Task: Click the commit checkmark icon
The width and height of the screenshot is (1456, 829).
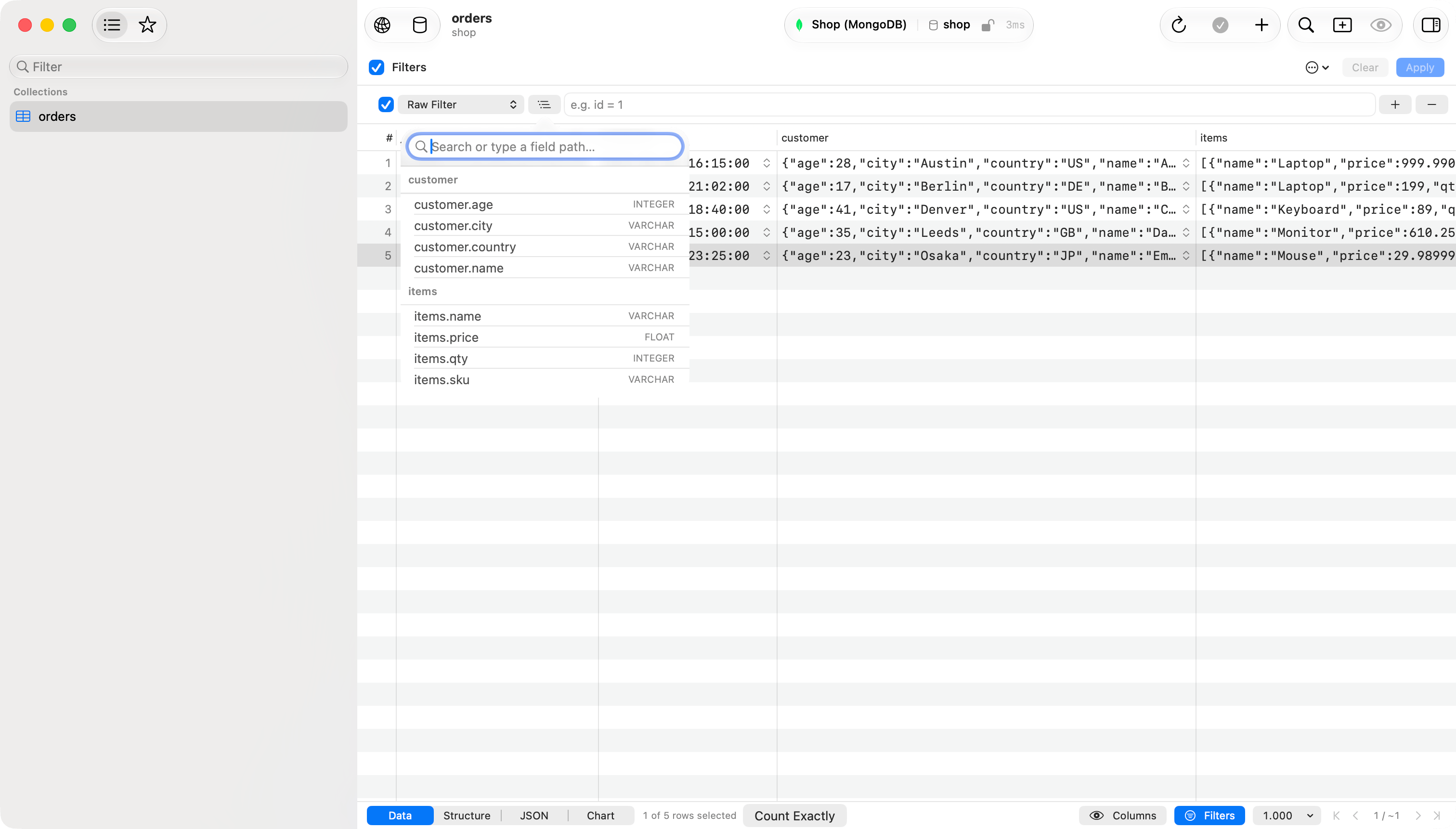Action: (x=1220, y=25)
